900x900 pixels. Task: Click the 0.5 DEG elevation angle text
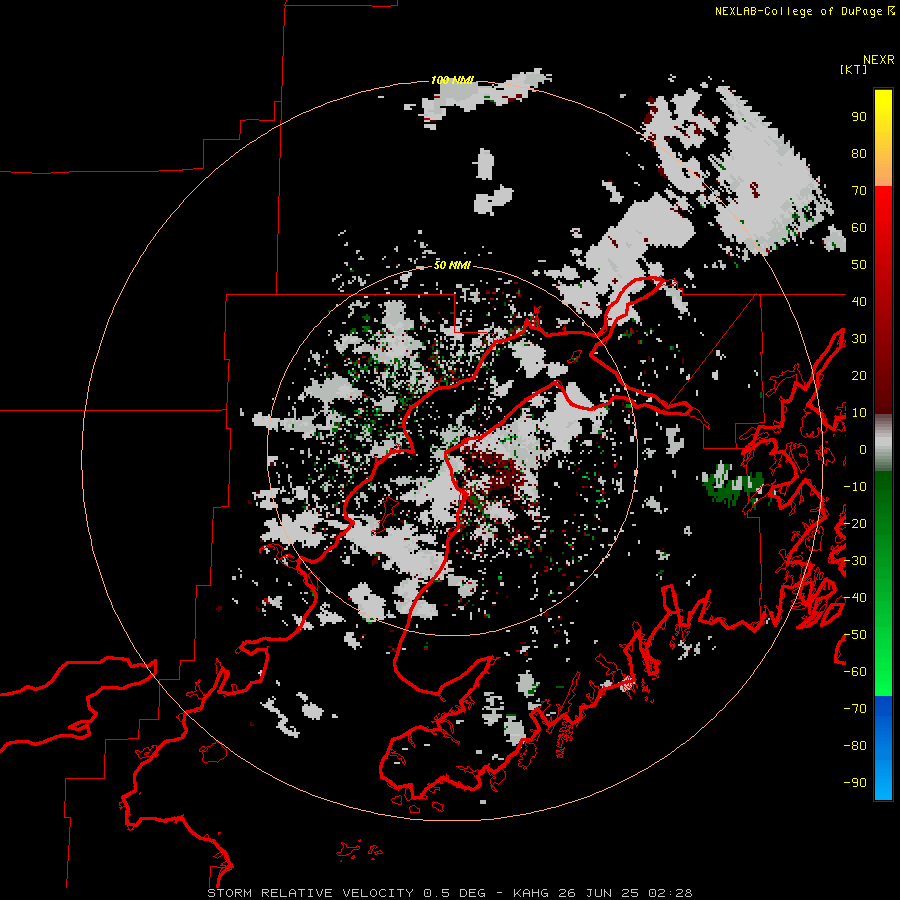[454, 893]
